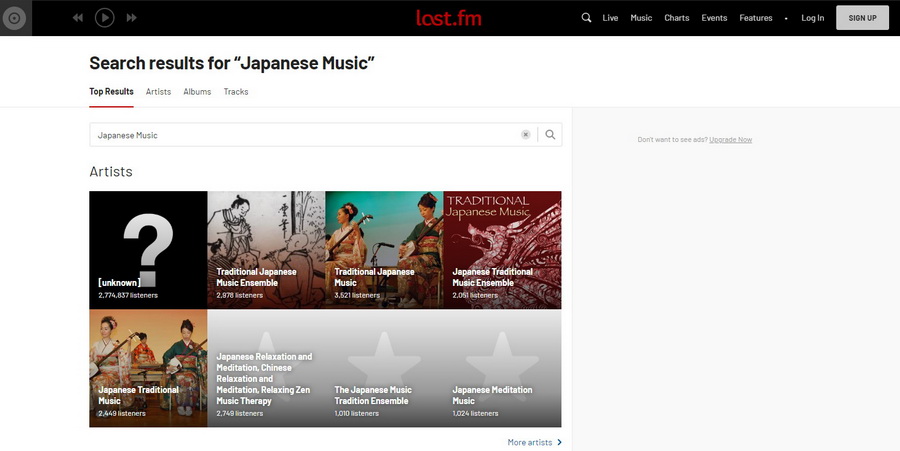This screenshot has width=900, height=451.
Task: Clear the search field with the X icon
Action: click(x=525, y=135)
